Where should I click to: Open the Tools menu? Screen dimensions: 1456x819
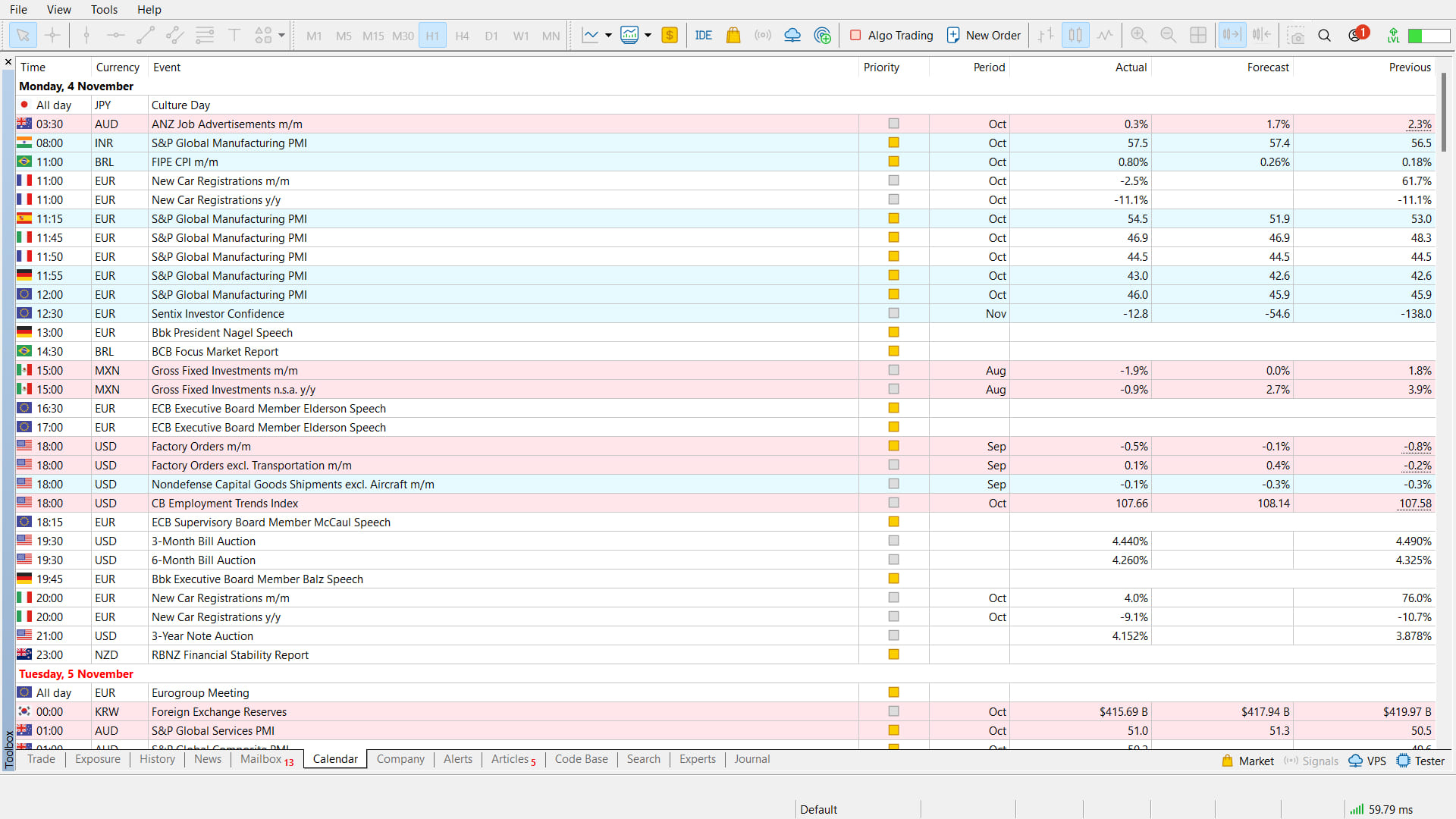point(104,9)
